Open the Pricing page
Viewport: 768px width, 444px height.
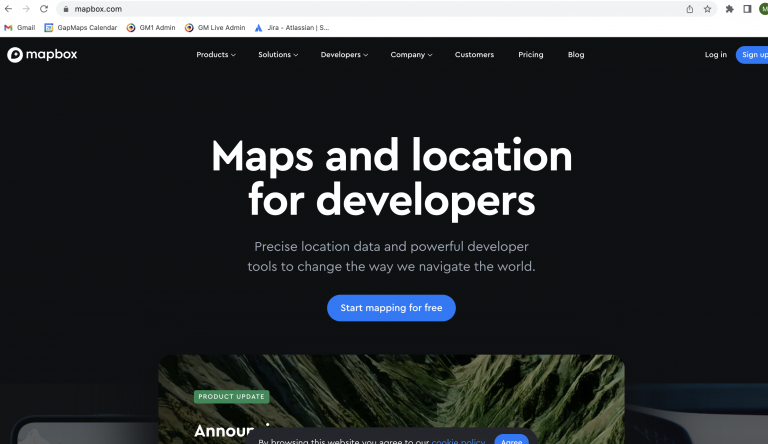click(531, 55)
